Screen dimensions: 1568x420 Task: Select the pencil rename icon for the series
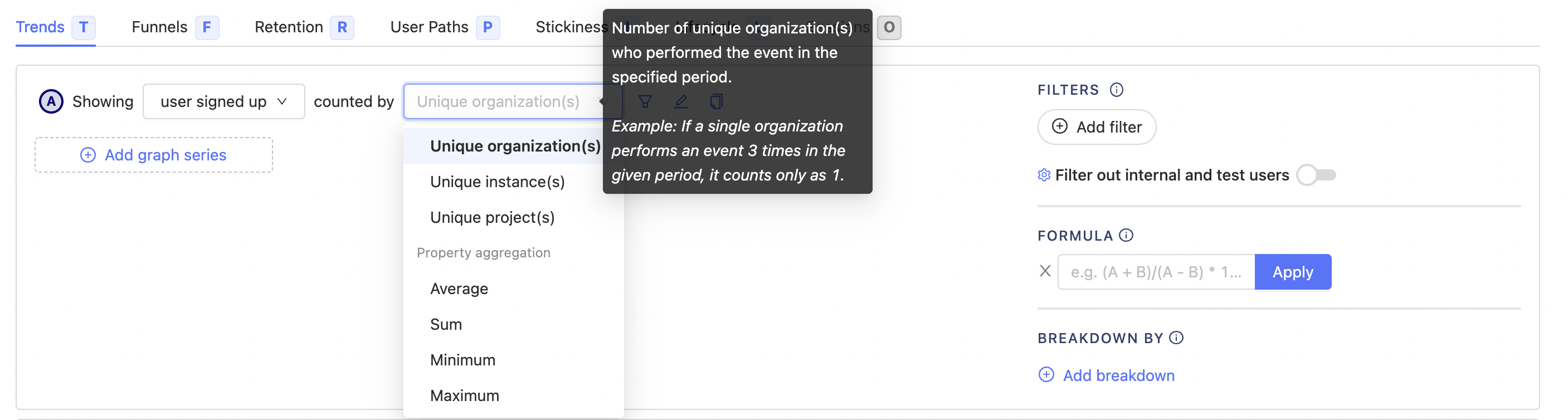tap(681, 101)
